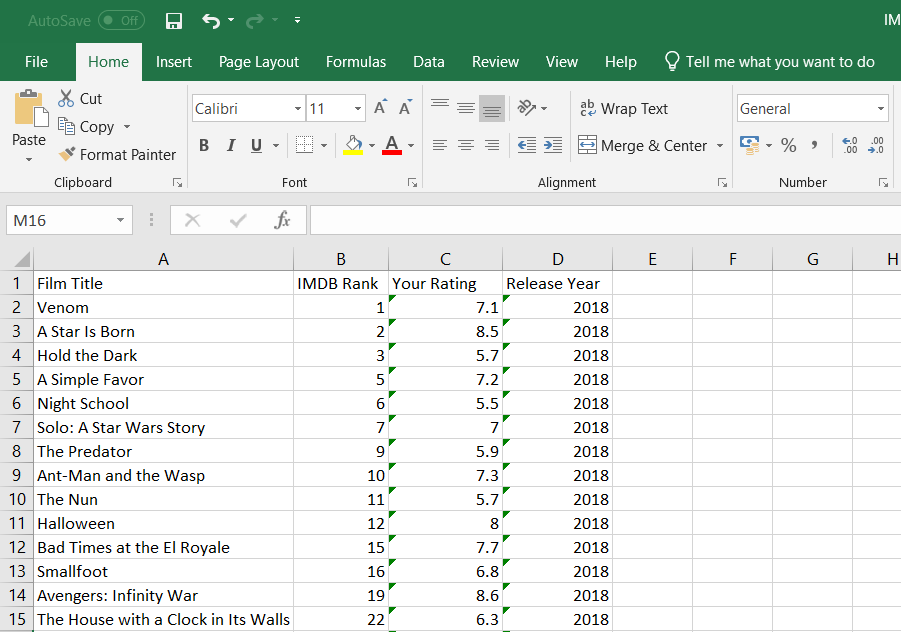Toggle Bold formatting
This screenshot has width=901, height=632.
[x=204, y=145]
